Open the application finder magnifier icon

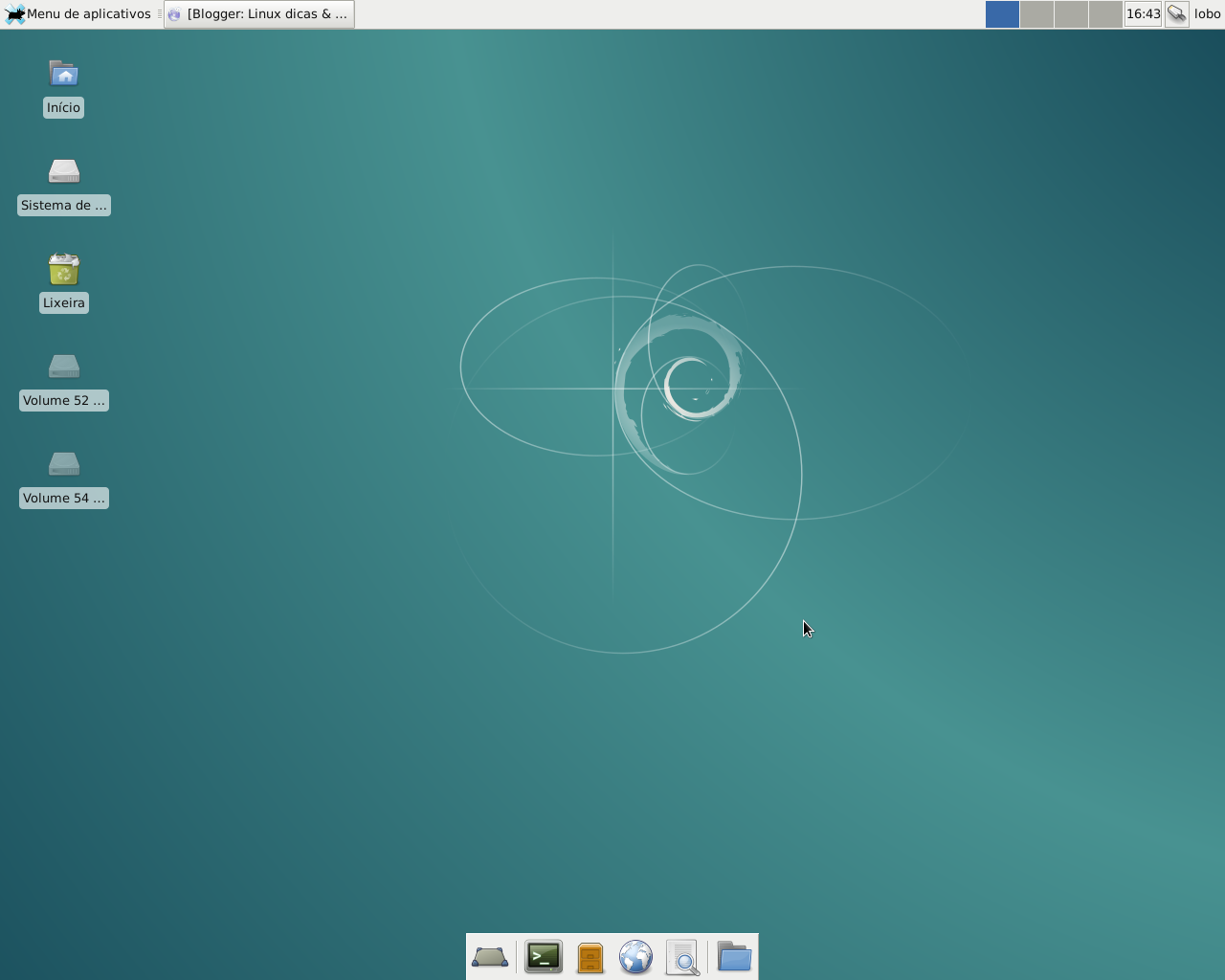pos(682,957)
